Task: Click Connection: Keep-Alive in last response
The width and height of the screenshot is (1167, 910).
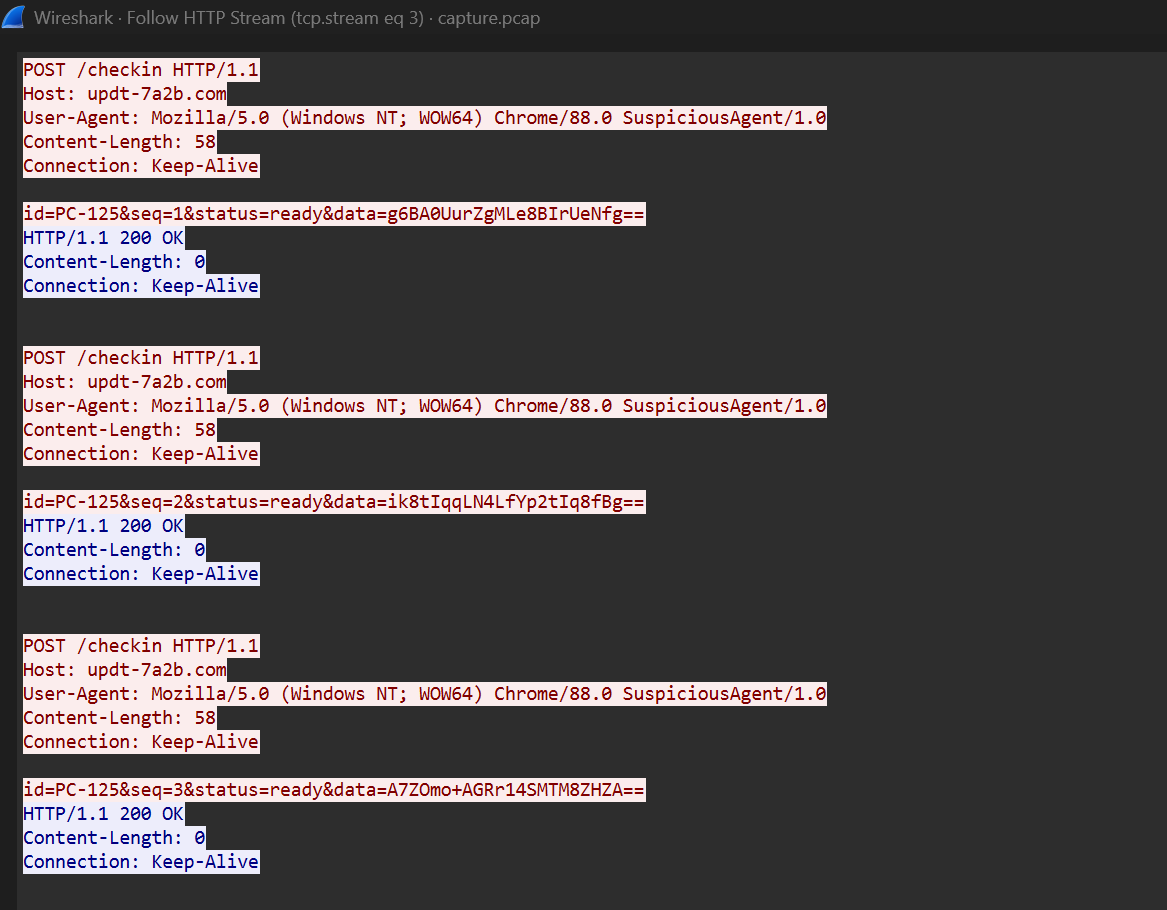Action: click(x=141, y=862)
